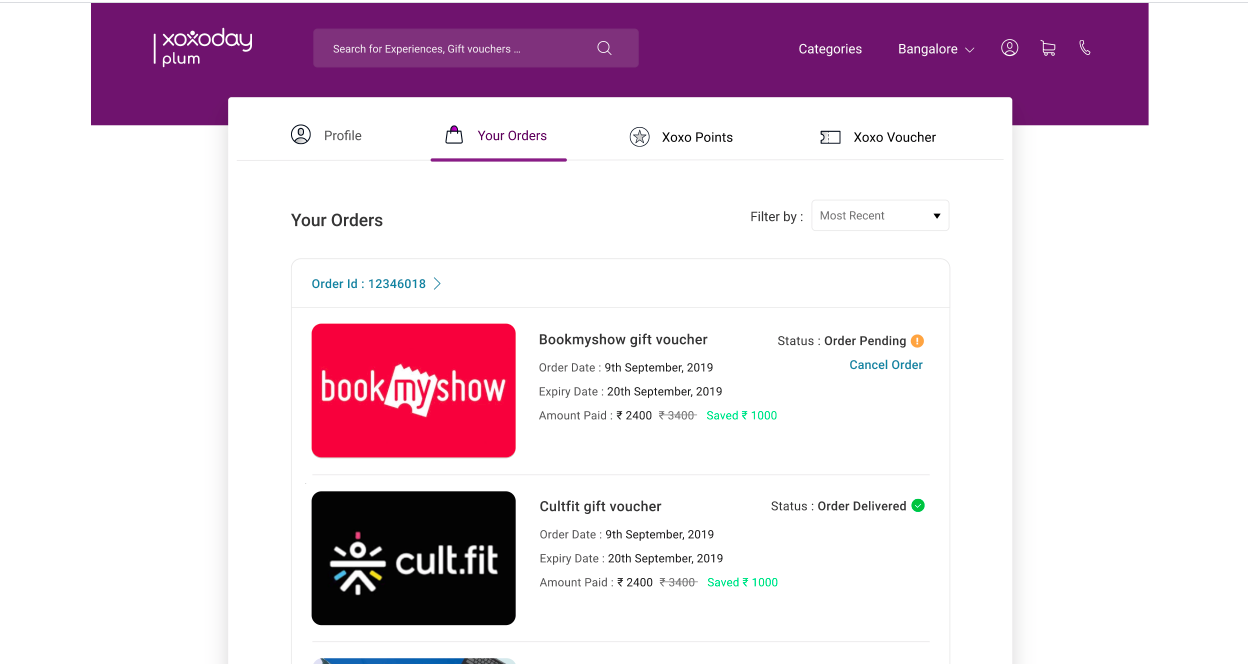Open the bookmyshow voucher thumbnail

tap(414, 391)
